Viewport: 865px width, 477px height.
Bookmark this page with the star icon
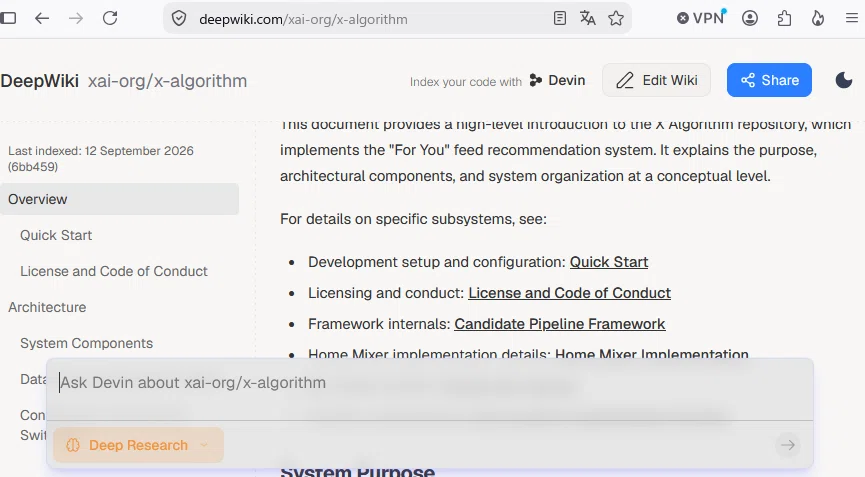pyautogui.click(x=616, y=19)
